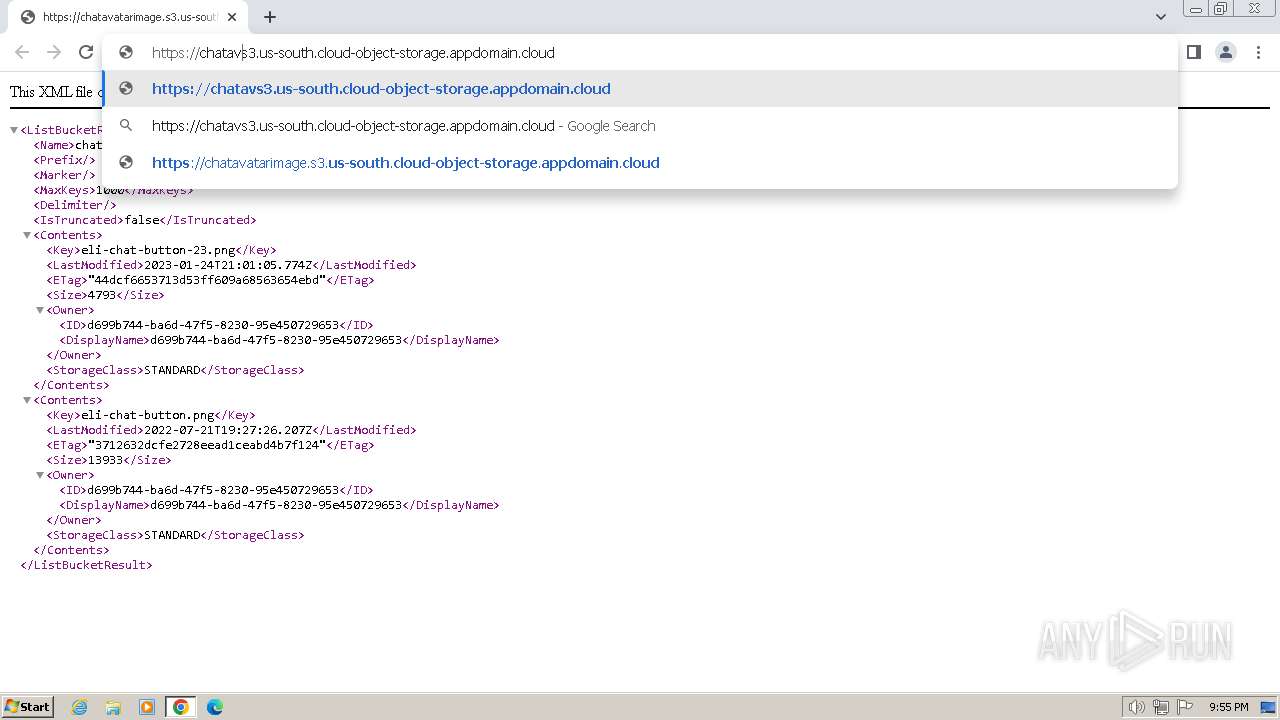Image resolution: width=1280 pixels, height=720 pixels.
Task: Open the Windows Start menu
Action: click(x=28, y=706)
